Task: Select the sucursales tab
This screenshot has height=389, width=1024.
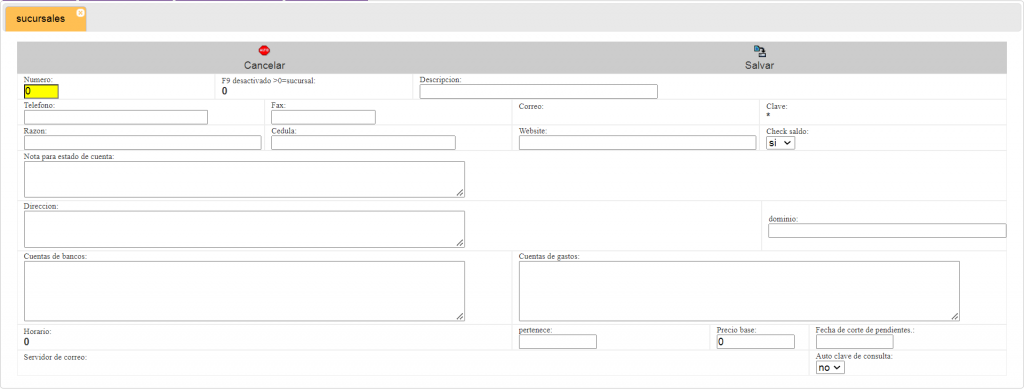Action: (x=45, y=20)
